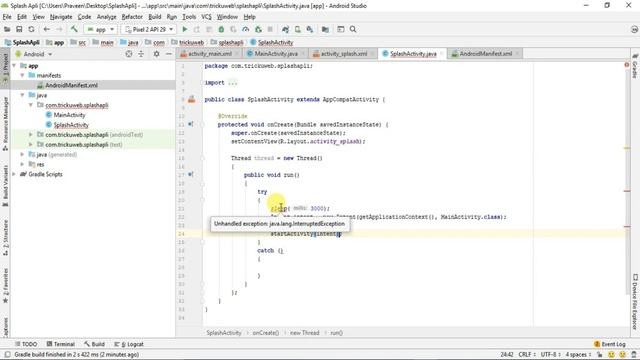
Task: Switch to the MainActivity.java tab
Action: (276, 54)
